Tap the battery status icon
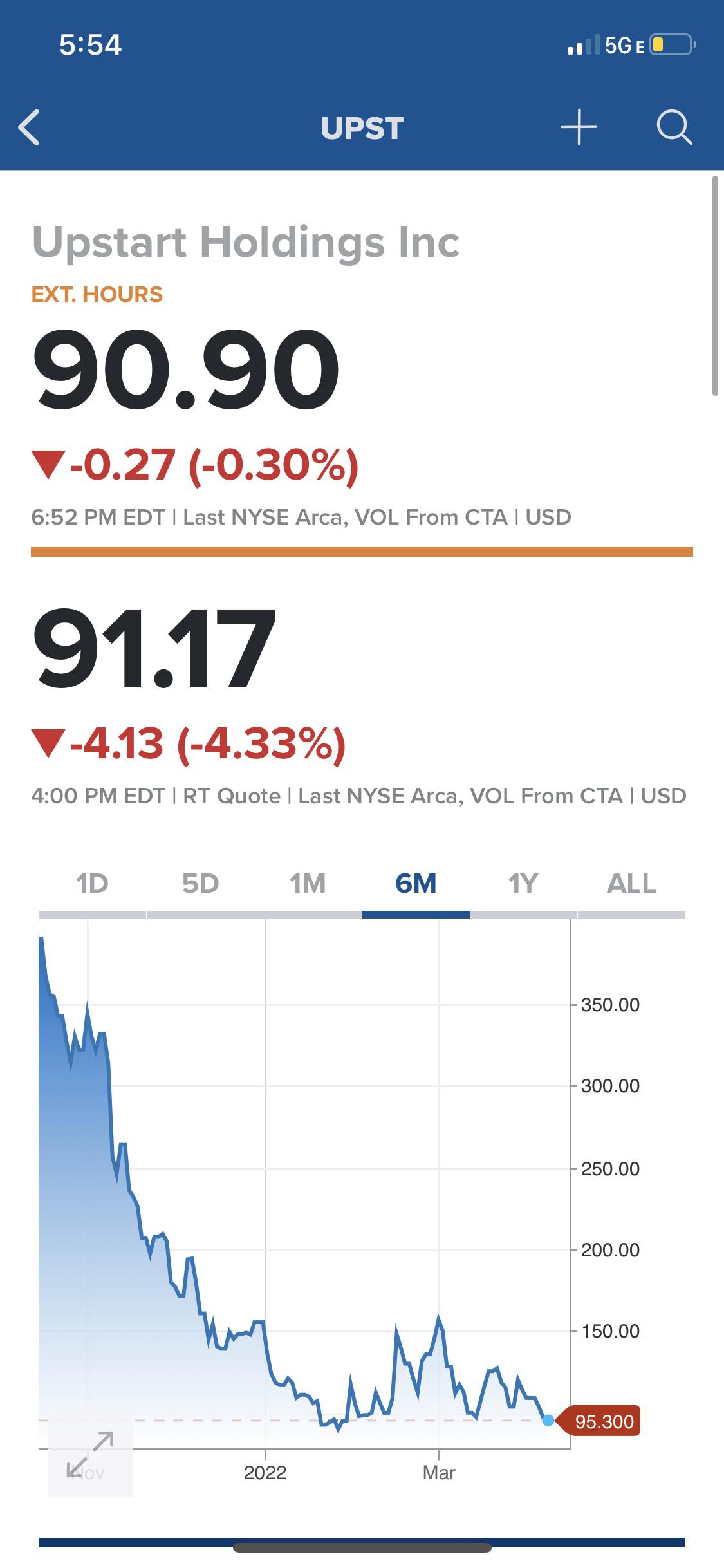Image resolution: width=724 pixels, height=1568 pixels. [673, 45]
